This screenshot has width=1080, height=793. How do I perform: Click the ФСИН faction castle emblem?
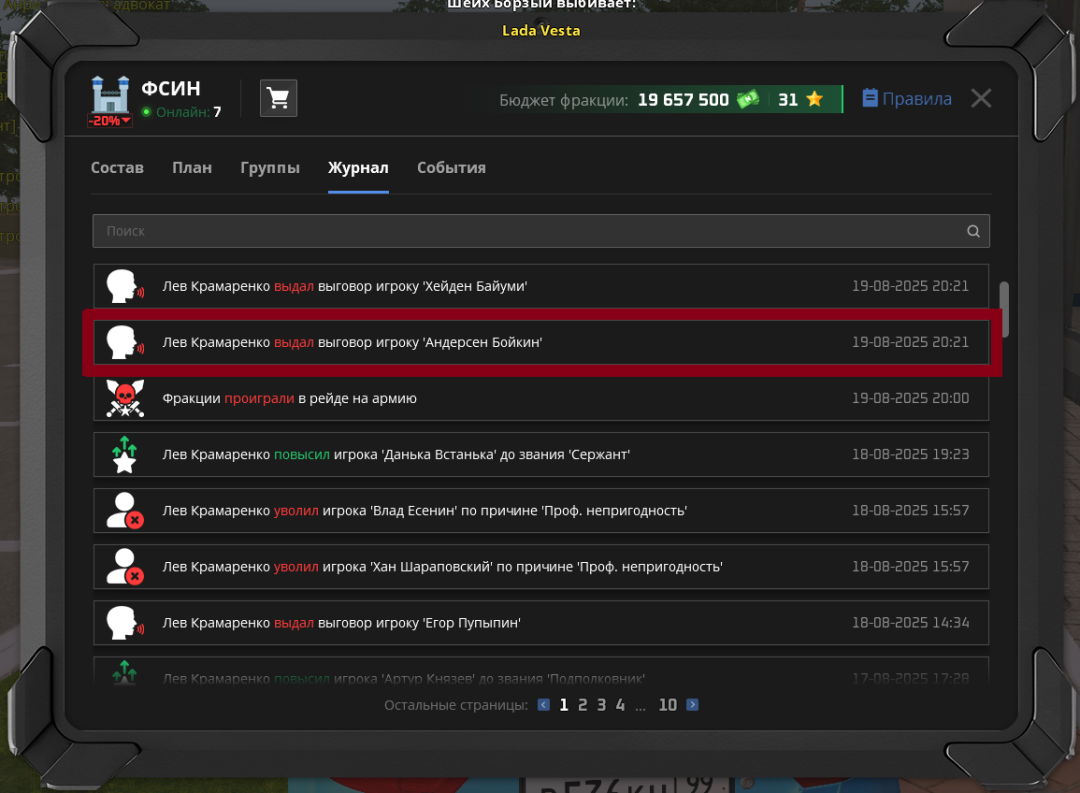tap(110, 96)
